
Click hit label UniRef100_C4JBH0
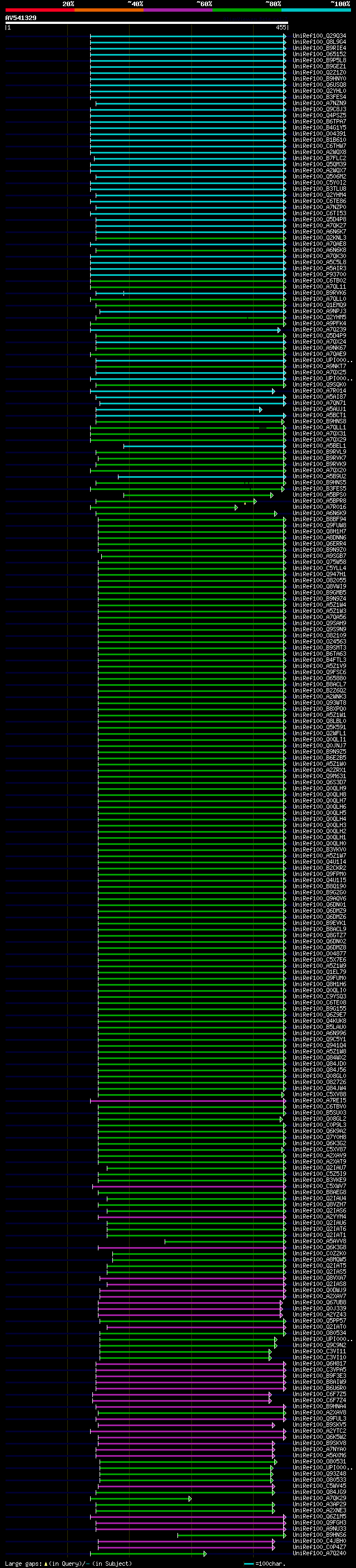tap(319, 1541)
